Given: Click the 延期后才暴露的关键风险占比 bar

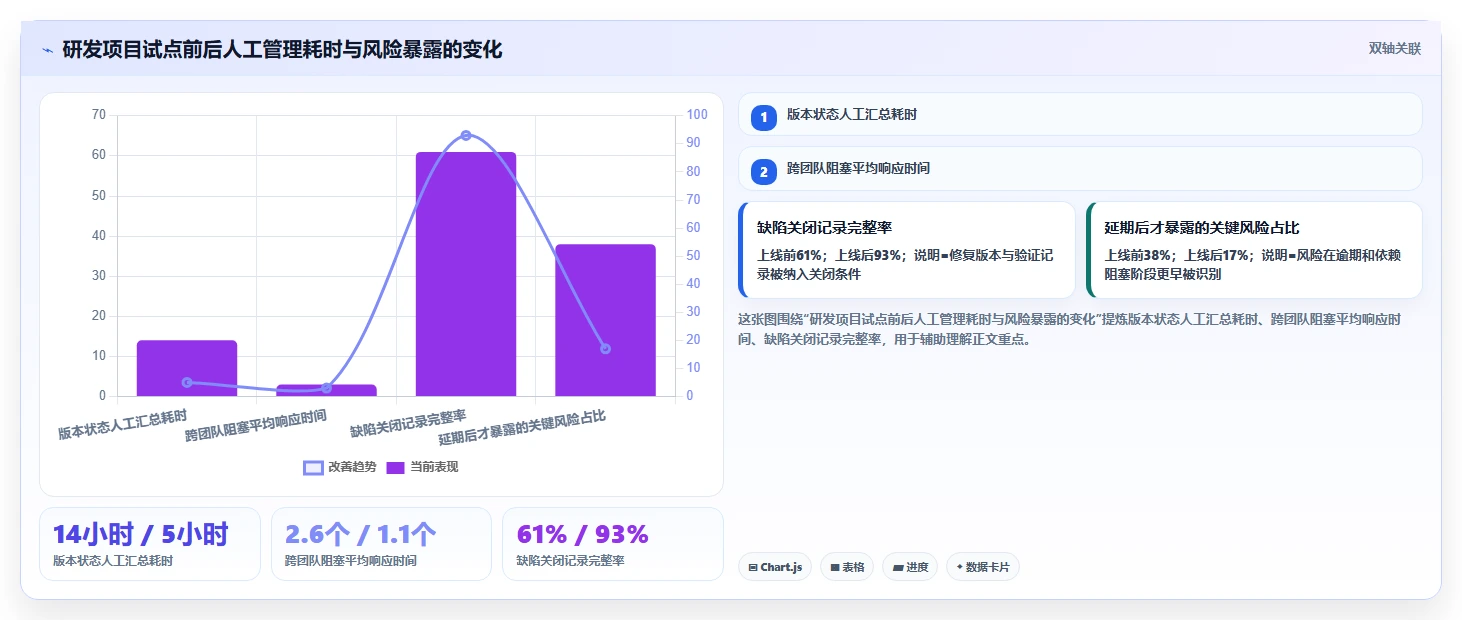Looking at the screenshot, I should pyautogui.click(x=605, y=320).
